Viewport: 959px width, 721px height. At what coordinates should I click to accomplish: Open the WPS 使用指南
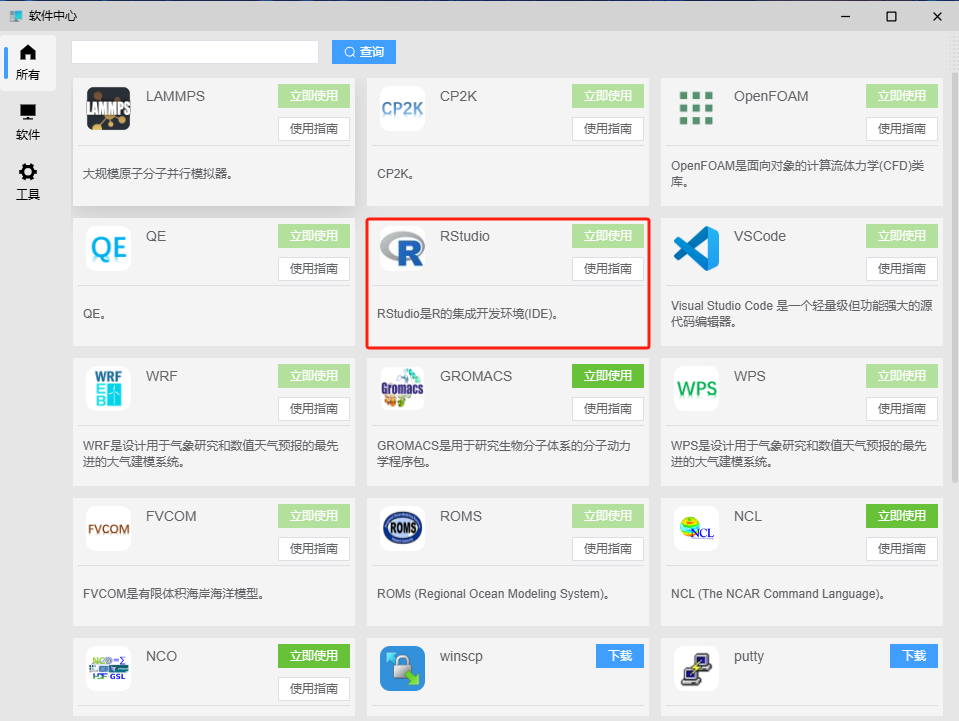tap(902, 409)
